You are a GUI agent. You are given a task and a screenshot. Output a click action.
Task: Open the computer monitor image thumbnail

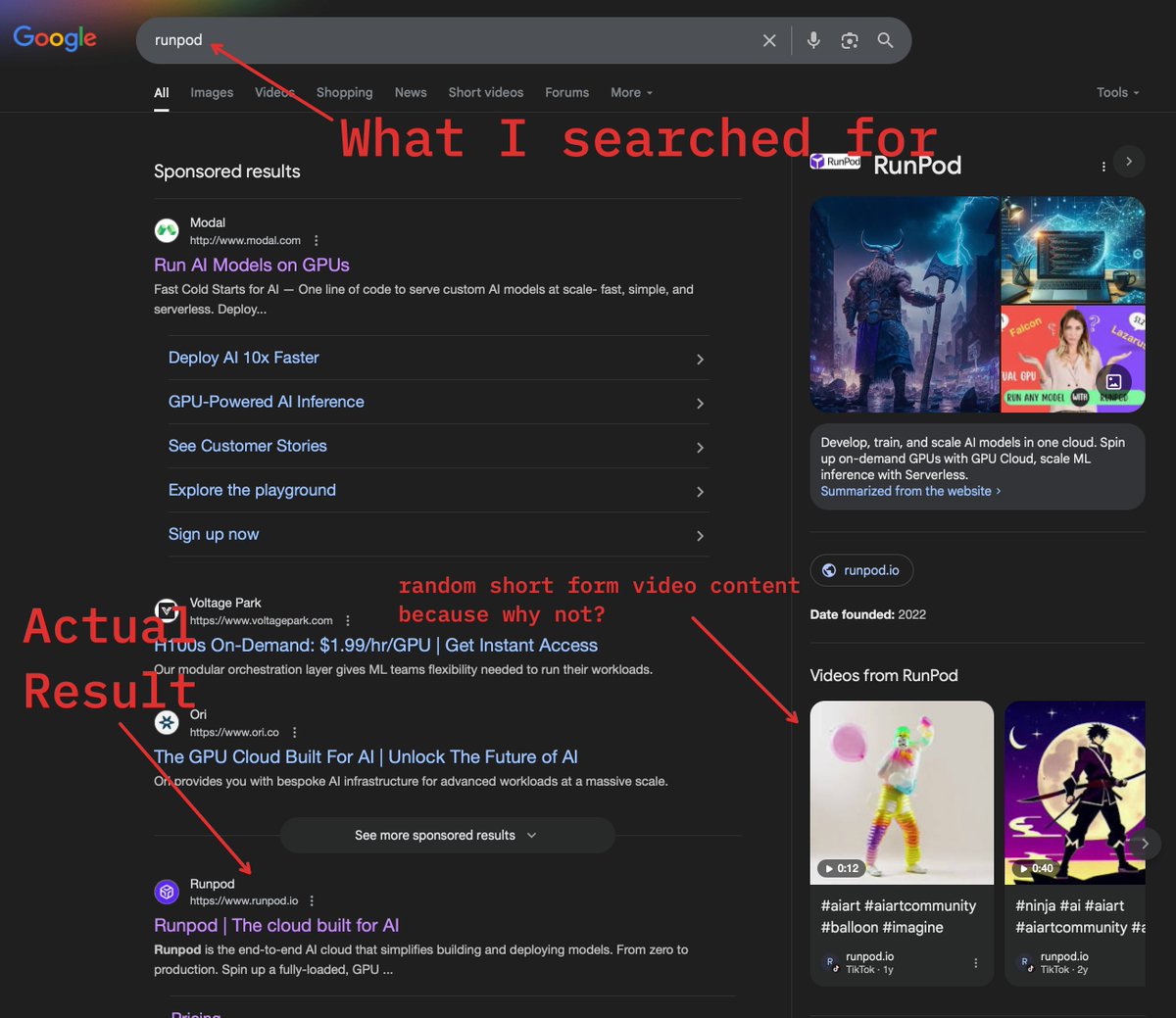(x=1073, y=250)
